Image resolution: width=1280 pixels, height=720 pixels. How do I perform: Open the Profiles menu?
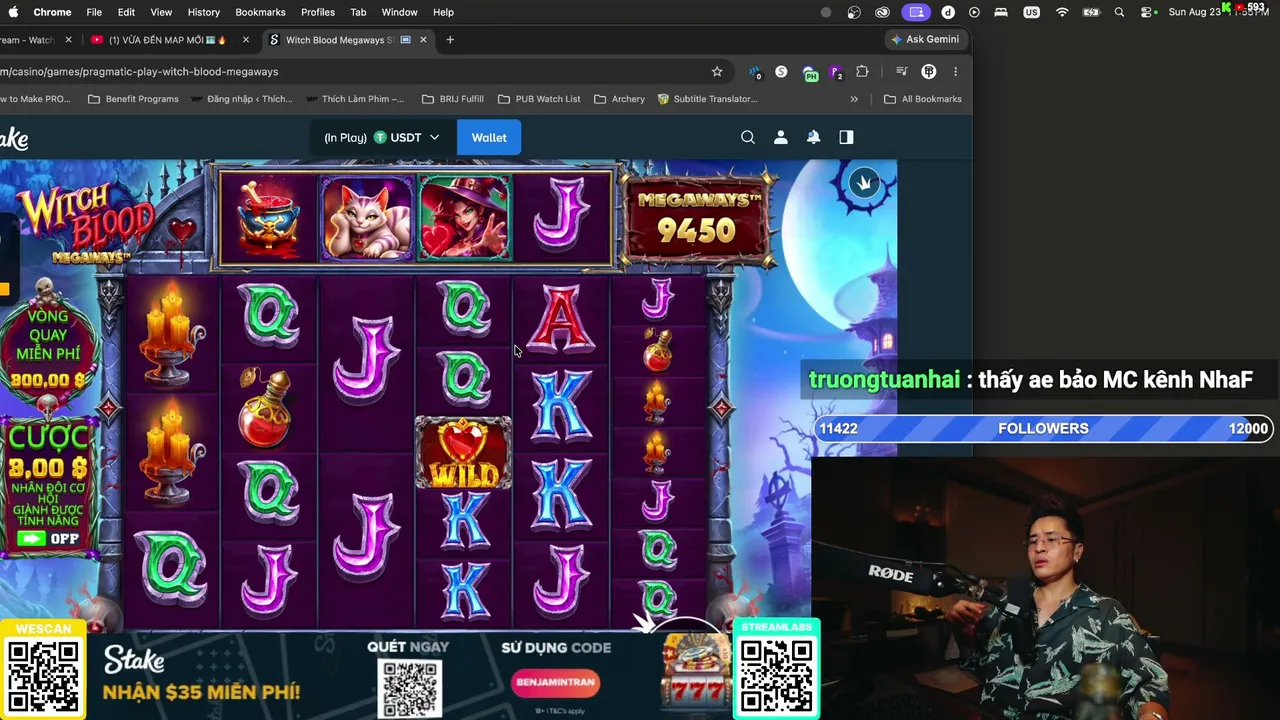[318, 12]
